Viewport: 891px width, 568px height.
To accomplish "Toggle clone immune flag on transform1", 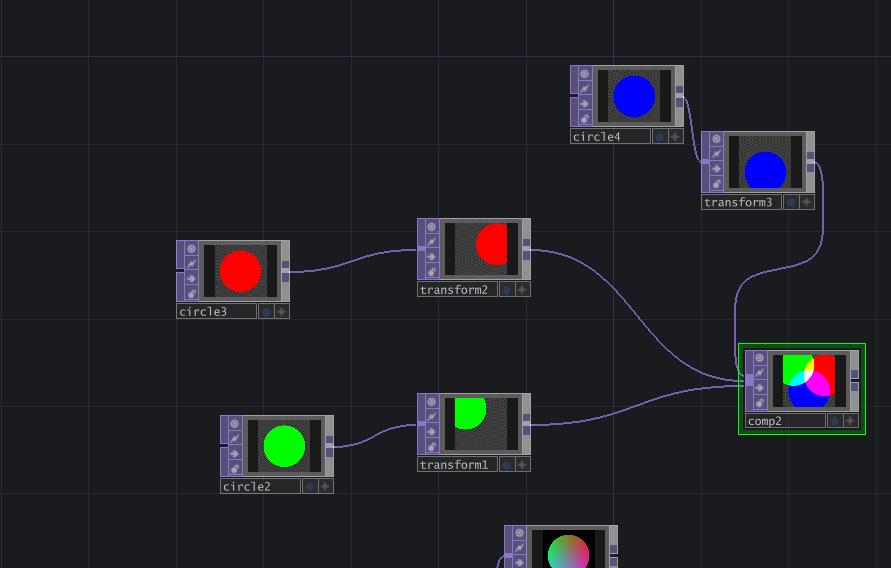I will coord(432,417).
